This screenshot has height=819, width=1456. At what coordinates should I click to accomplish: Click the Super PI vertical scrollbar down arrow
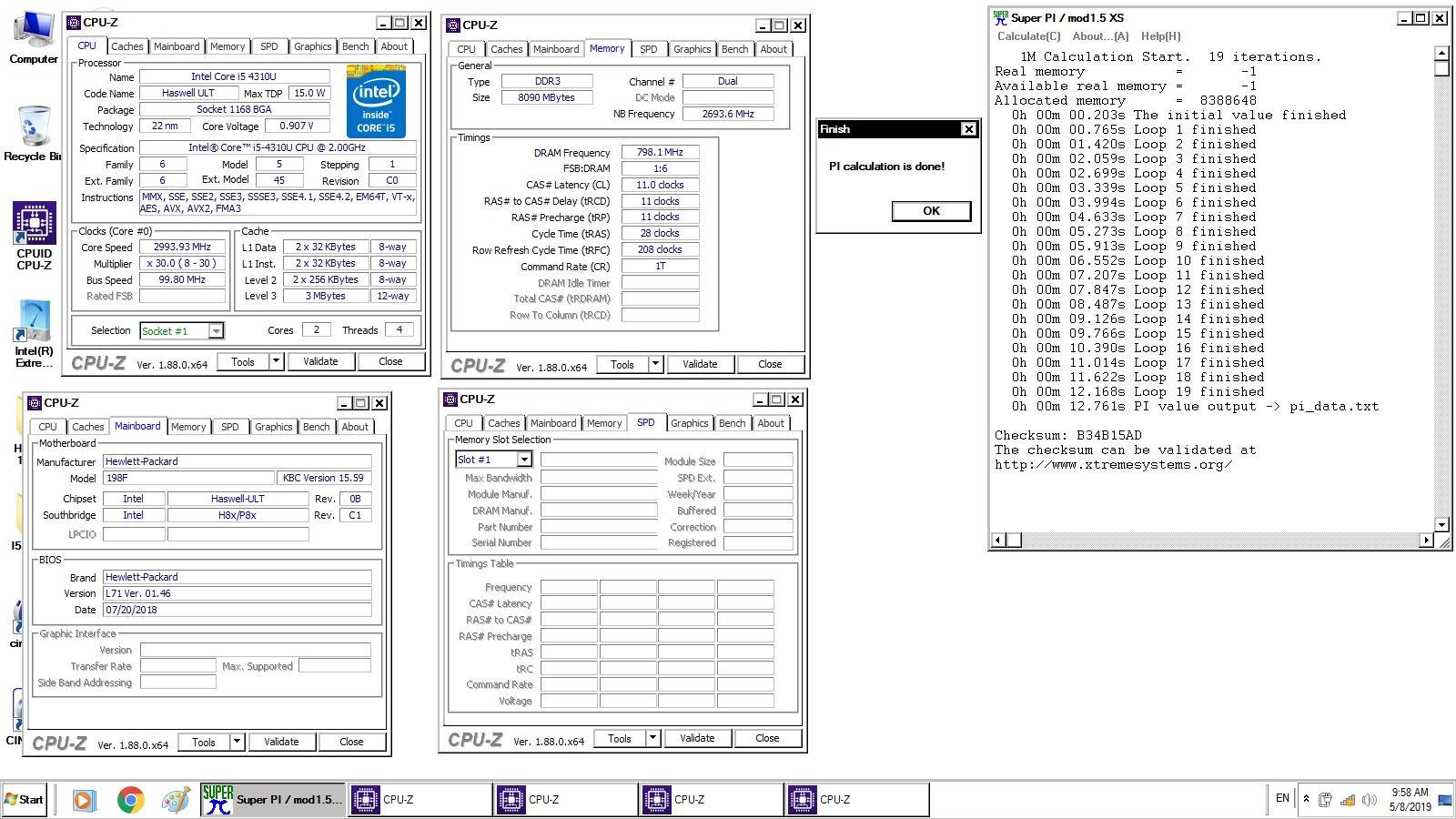pyautogui.click(x=1441, y=524)
